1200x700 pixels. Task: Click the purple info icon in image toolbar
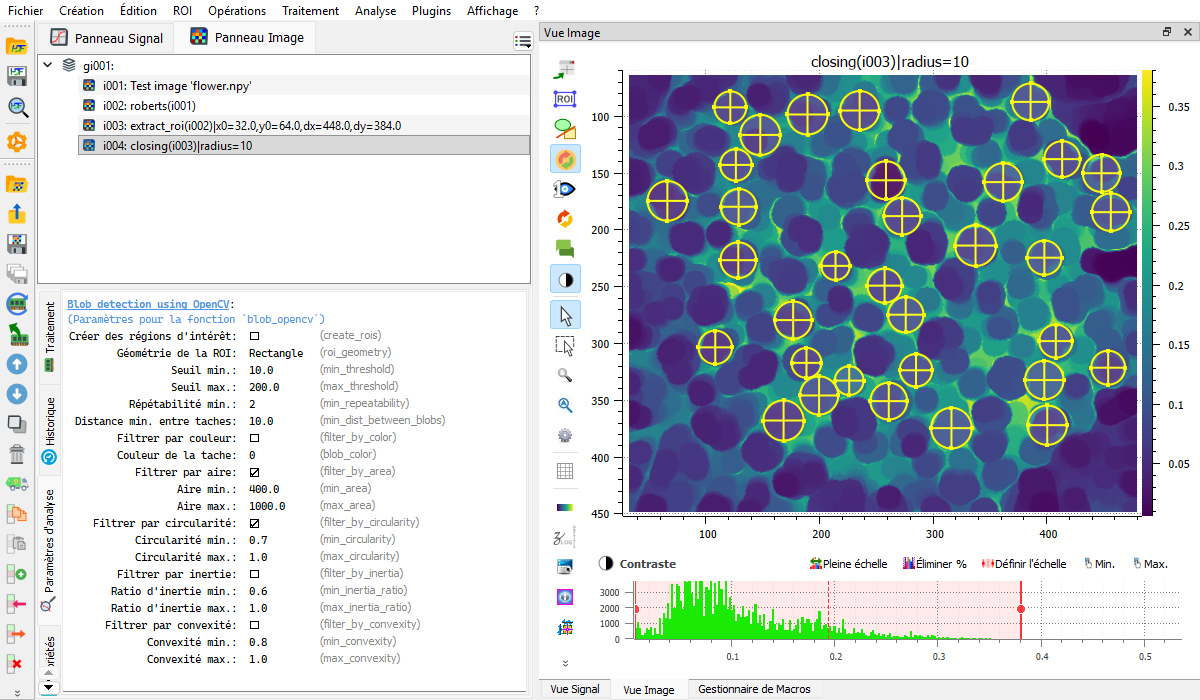[x=565, y=598]
